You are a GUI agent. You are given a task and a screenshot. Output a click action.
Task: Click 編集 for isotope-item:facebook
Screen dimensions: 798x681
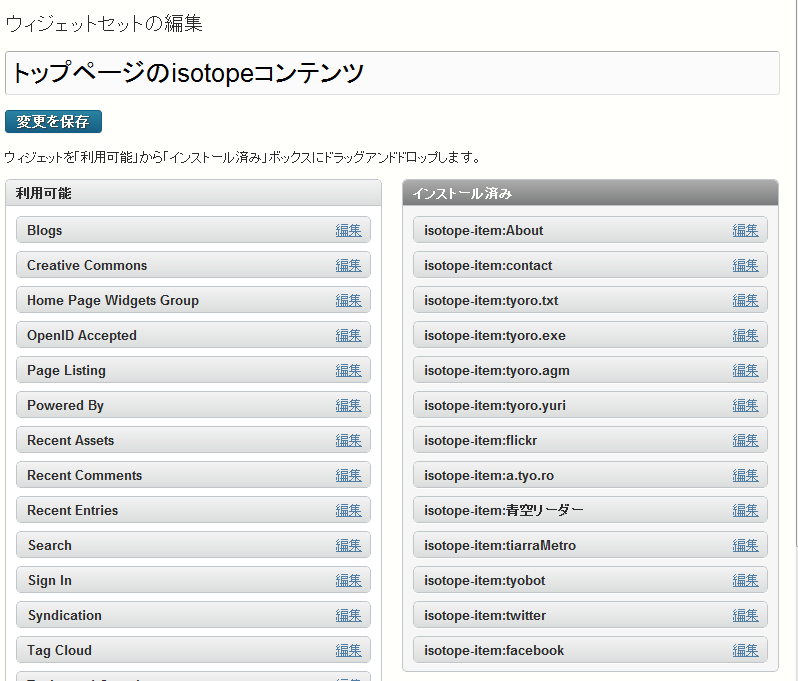(x=745, y=650)
